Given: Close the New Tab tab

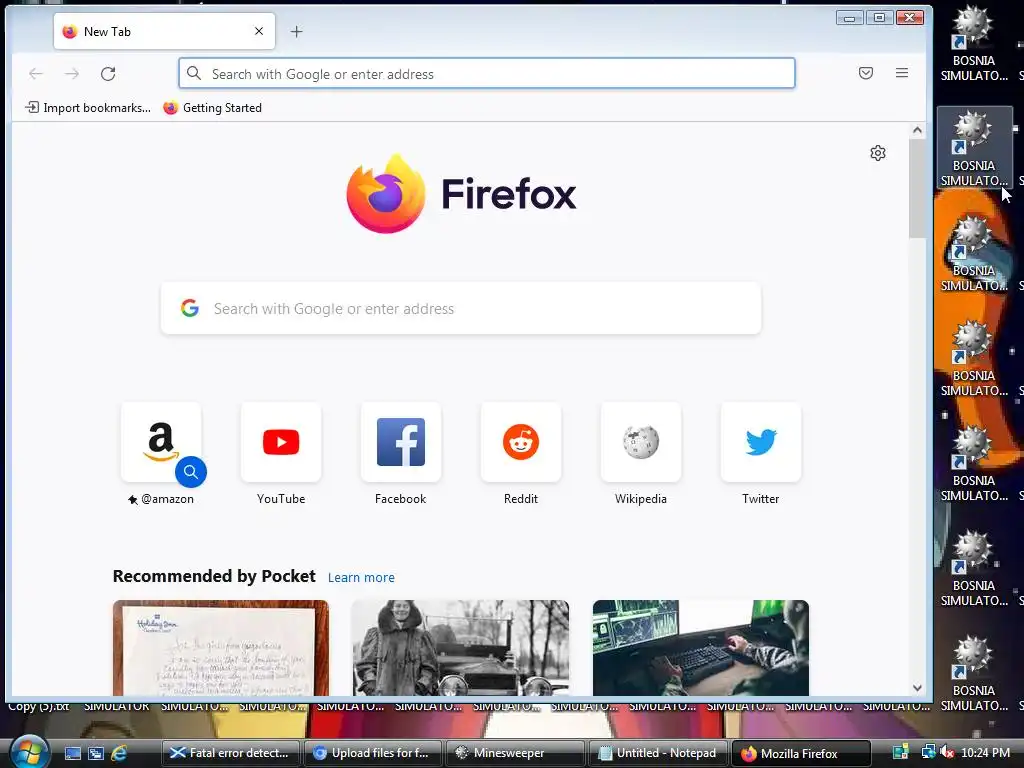Looking at the screenshot, I should point(259,31).
